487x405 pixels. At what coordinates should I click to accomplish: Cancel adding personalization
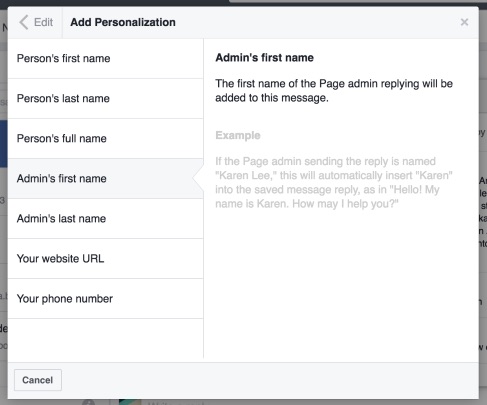tap(38, 380)
